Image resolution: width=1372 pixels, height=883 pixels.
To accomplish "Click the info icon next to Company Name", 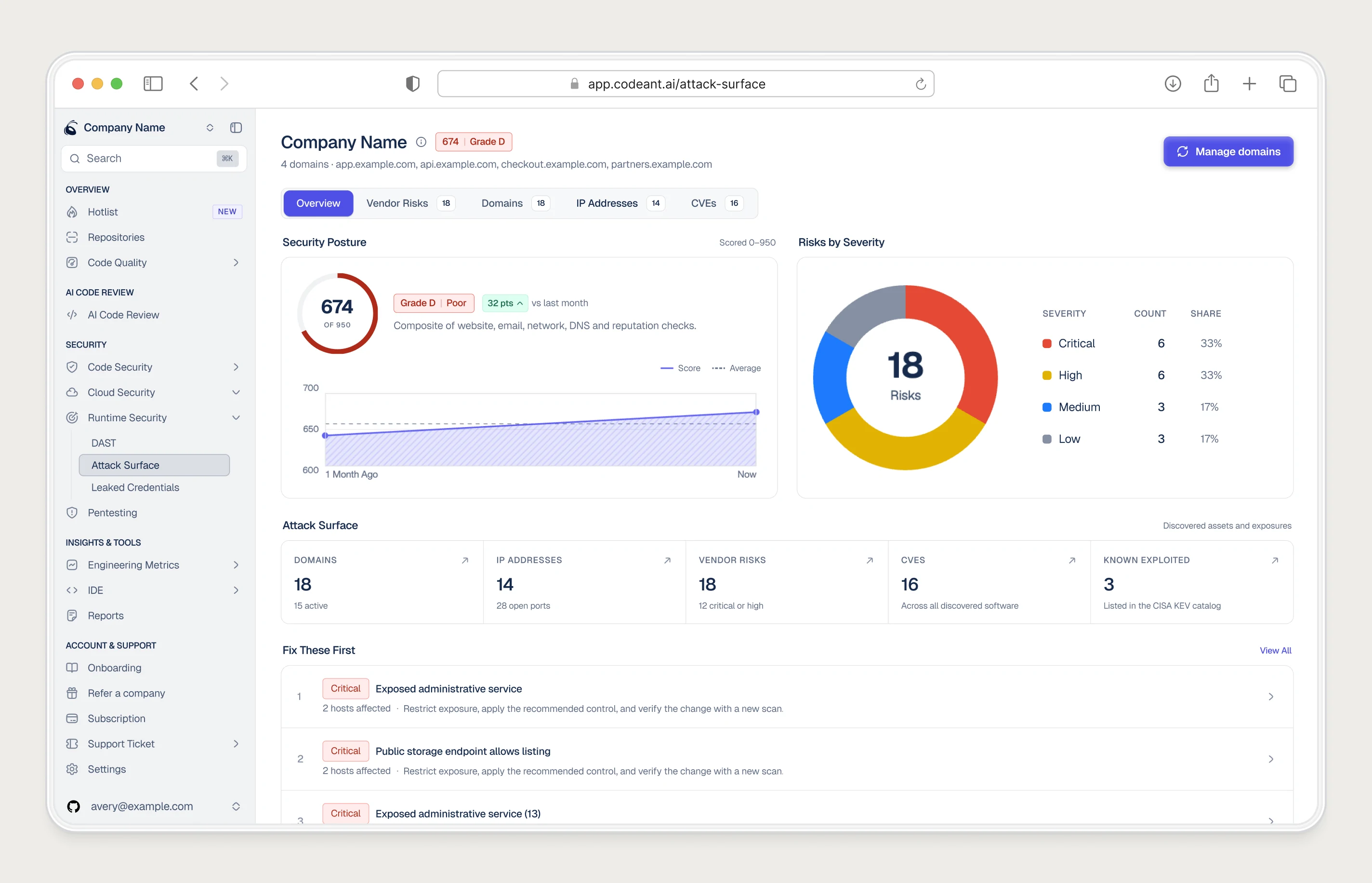I will (421, 142).
